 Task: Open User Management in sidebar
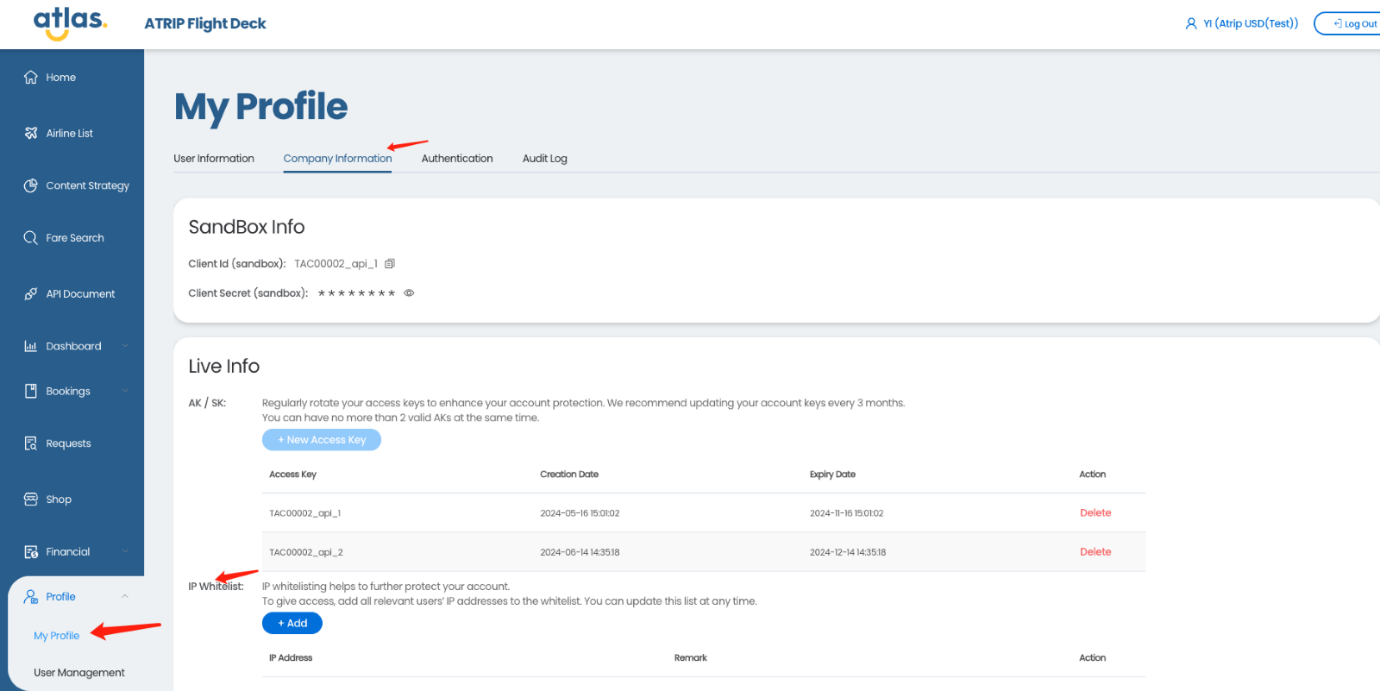(x=79, y=673)
